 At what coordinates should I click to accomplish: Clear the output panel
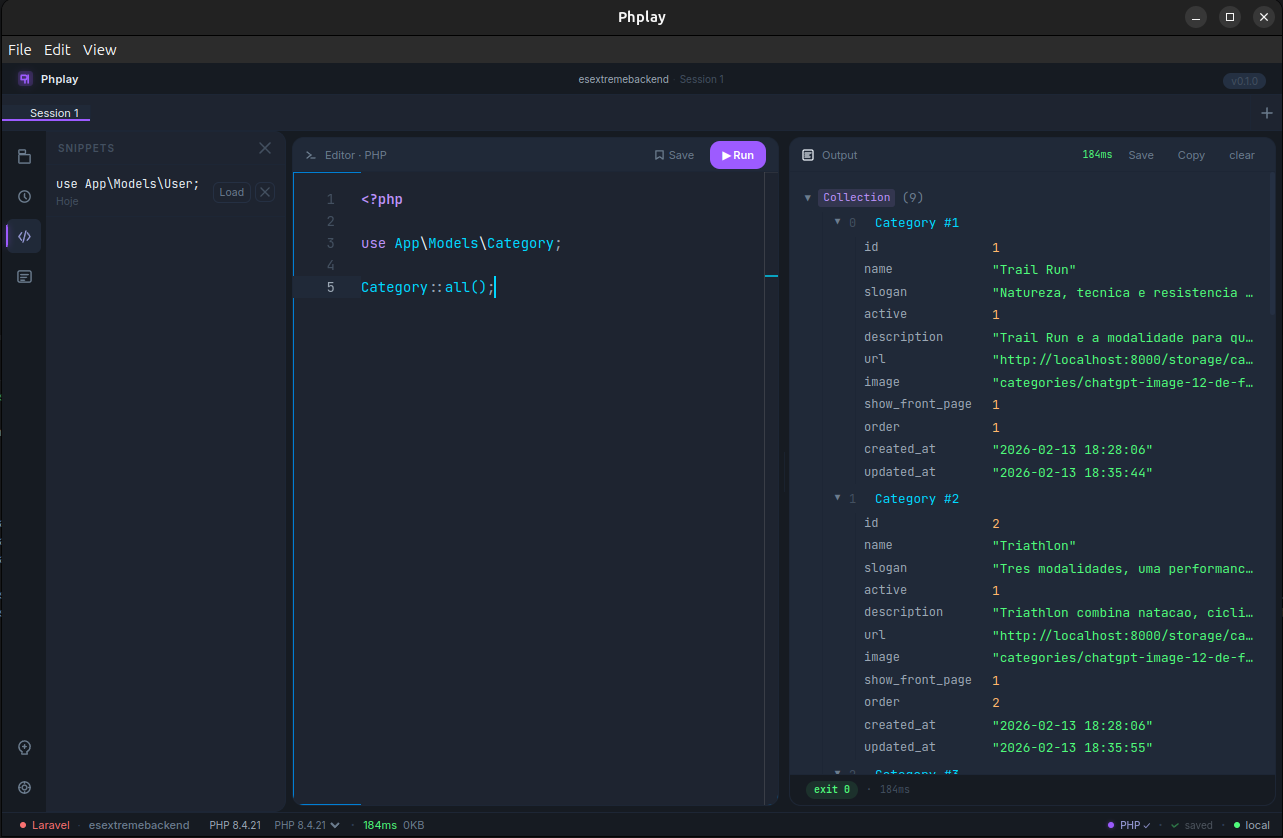(x=1242, y=155)
